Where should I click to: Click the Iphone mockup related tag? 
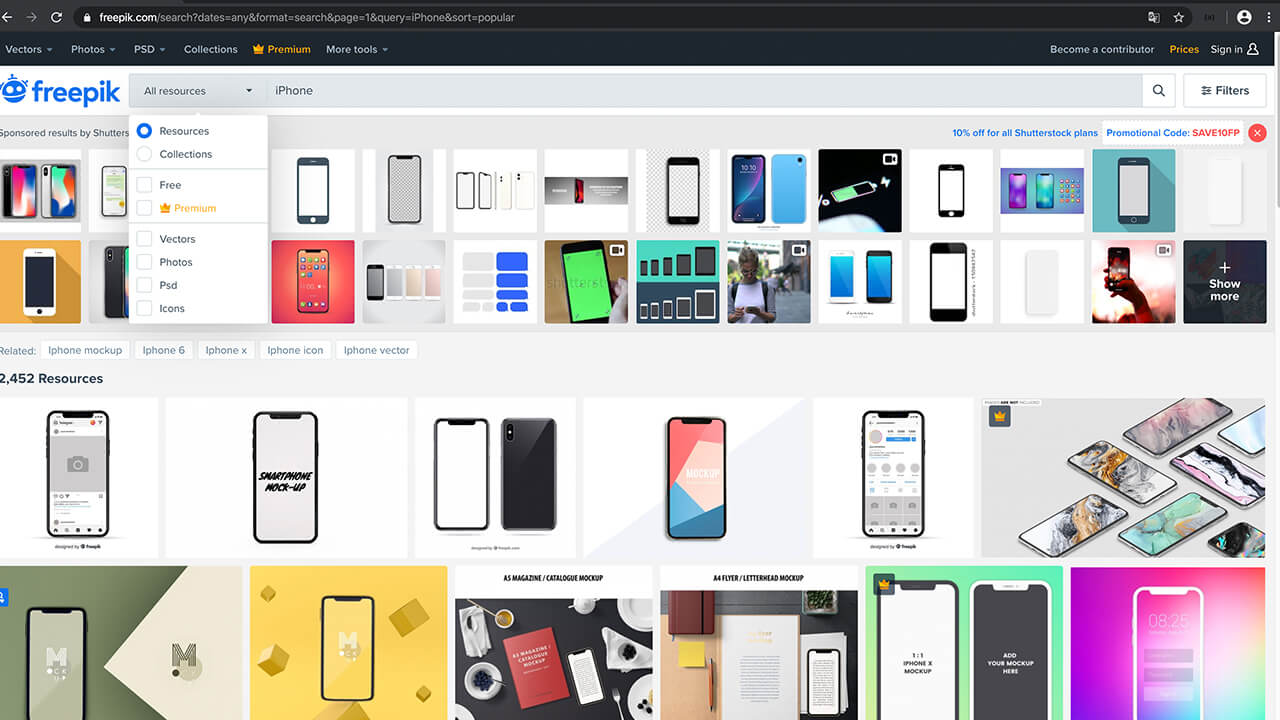pyautogui.click(x=85, y=350)
